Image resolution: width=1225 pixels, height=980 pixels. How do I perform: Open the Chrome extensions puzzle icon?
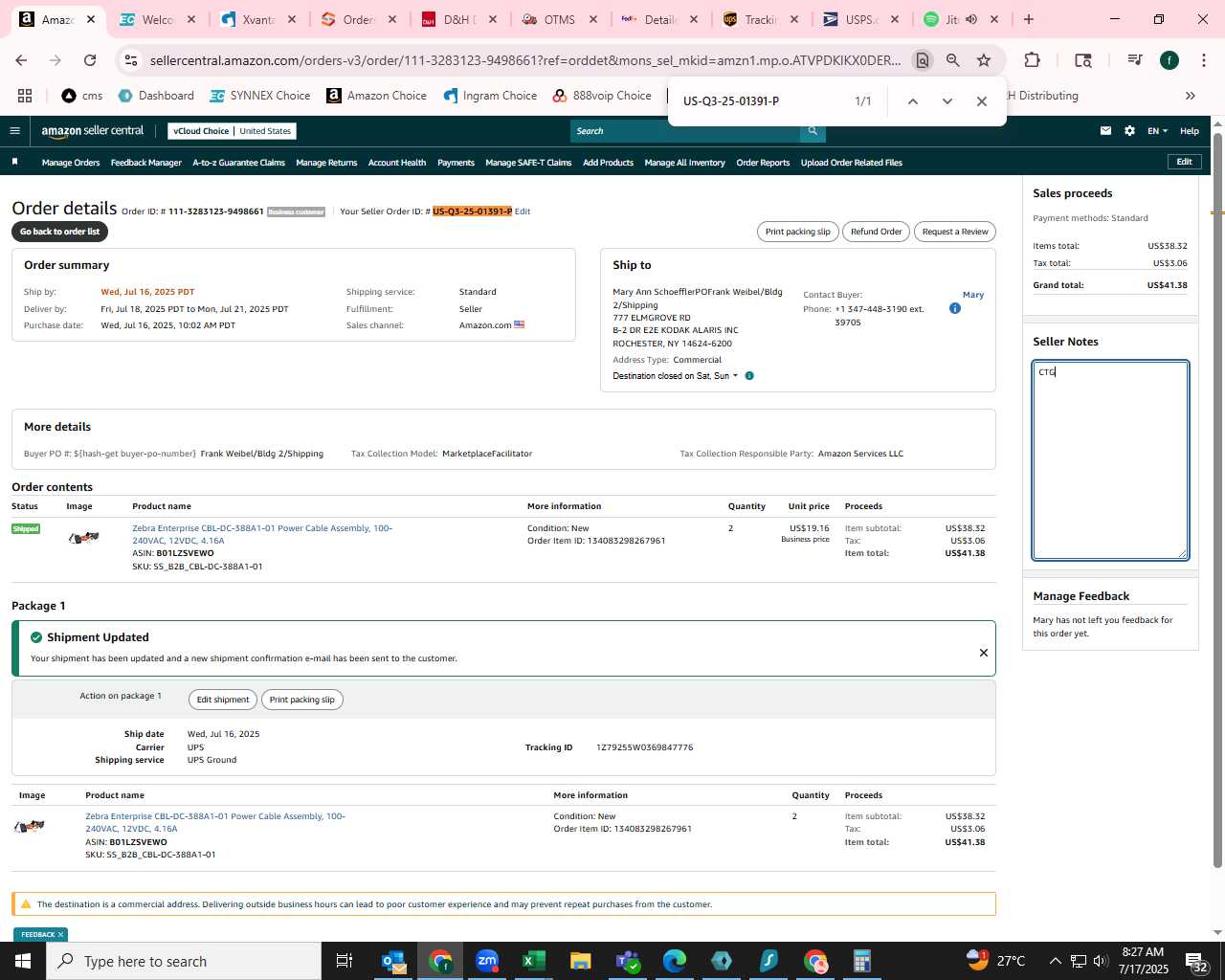[x=1032, y=60]
